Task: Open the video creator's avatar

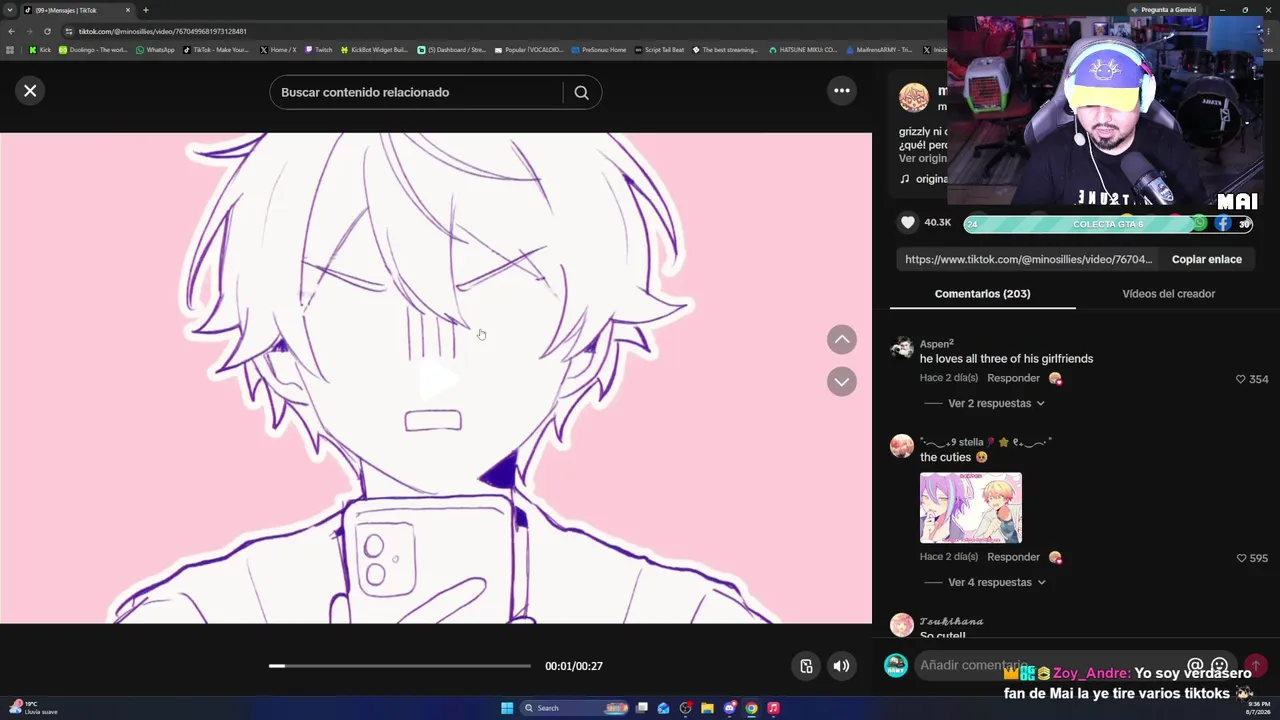Action: 914,97
